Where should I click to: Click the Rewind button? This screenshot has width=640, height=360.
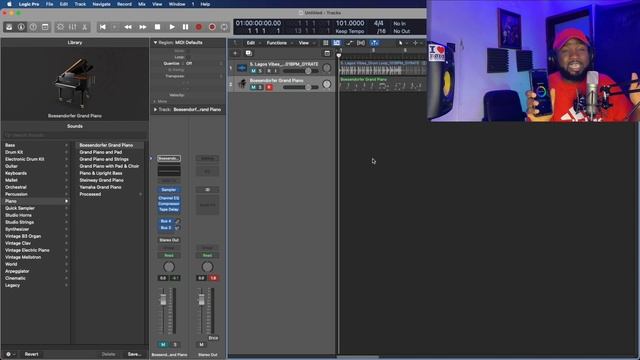tap(128, 27)
